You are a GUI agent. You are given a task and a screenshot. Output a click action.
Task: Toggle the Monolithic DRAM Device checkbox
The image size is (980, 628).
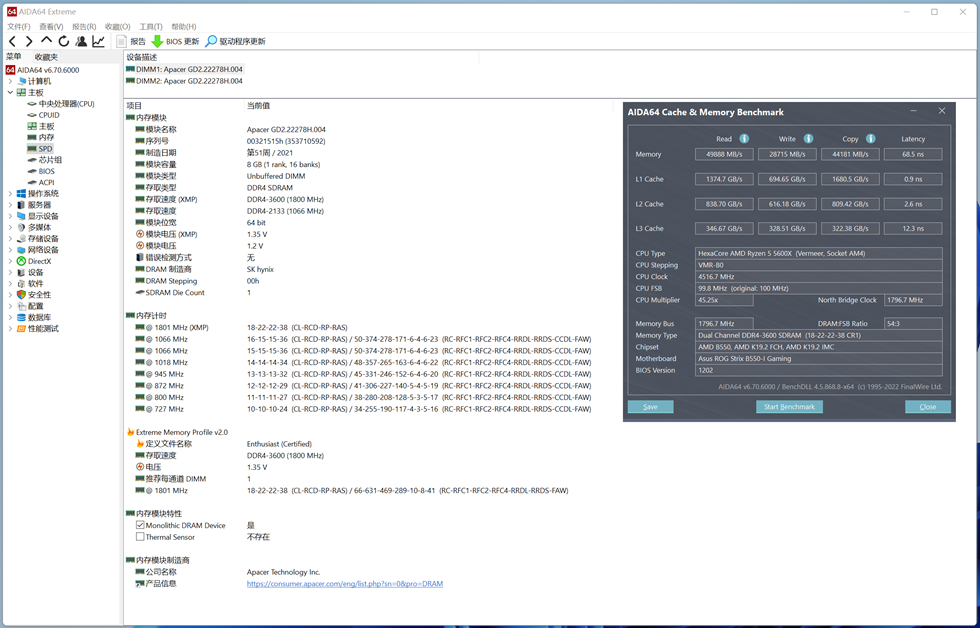coord(140,525)
